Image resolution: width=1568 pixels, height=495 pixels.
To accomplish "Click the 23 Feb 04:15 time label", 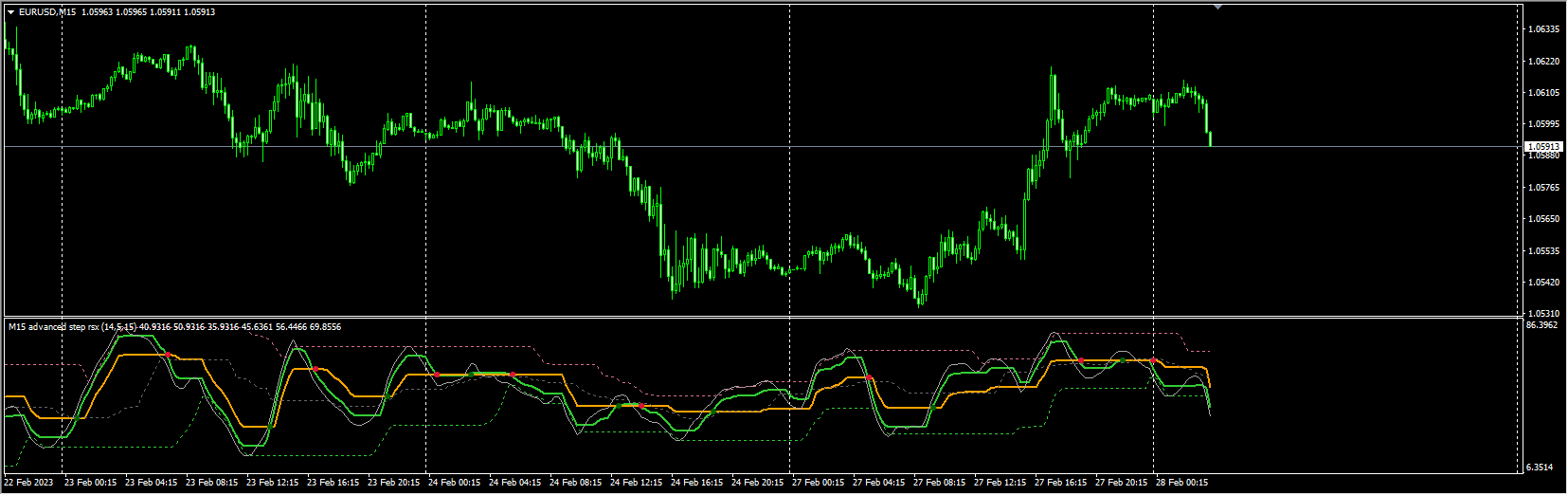I will tap(152, 483).
